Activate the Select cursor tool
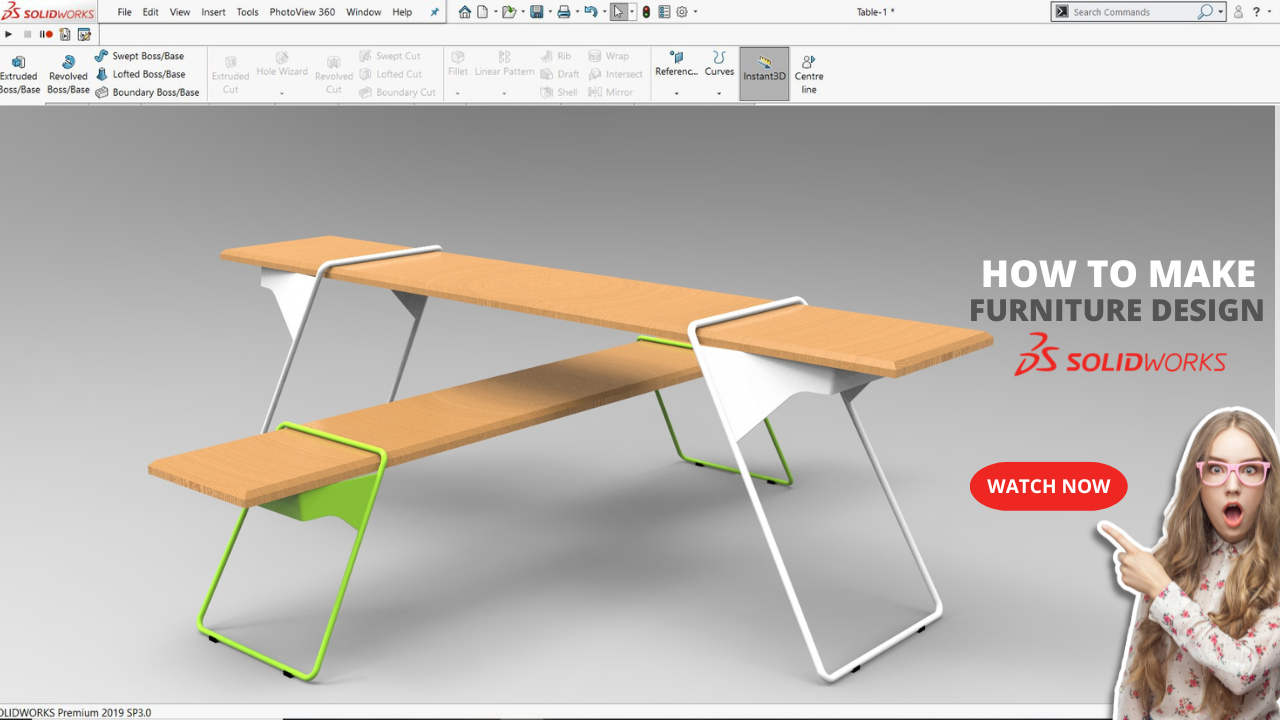Image resolution: width=1280 pixels, height=720 pixels. pos(619,12)
